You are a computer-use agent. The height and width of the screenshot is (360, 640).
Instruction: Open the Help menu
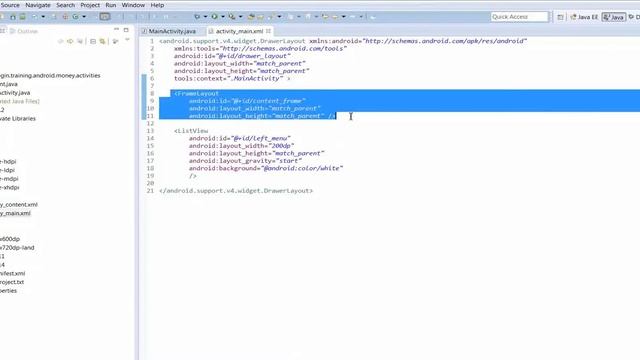[x=157, y=5]
